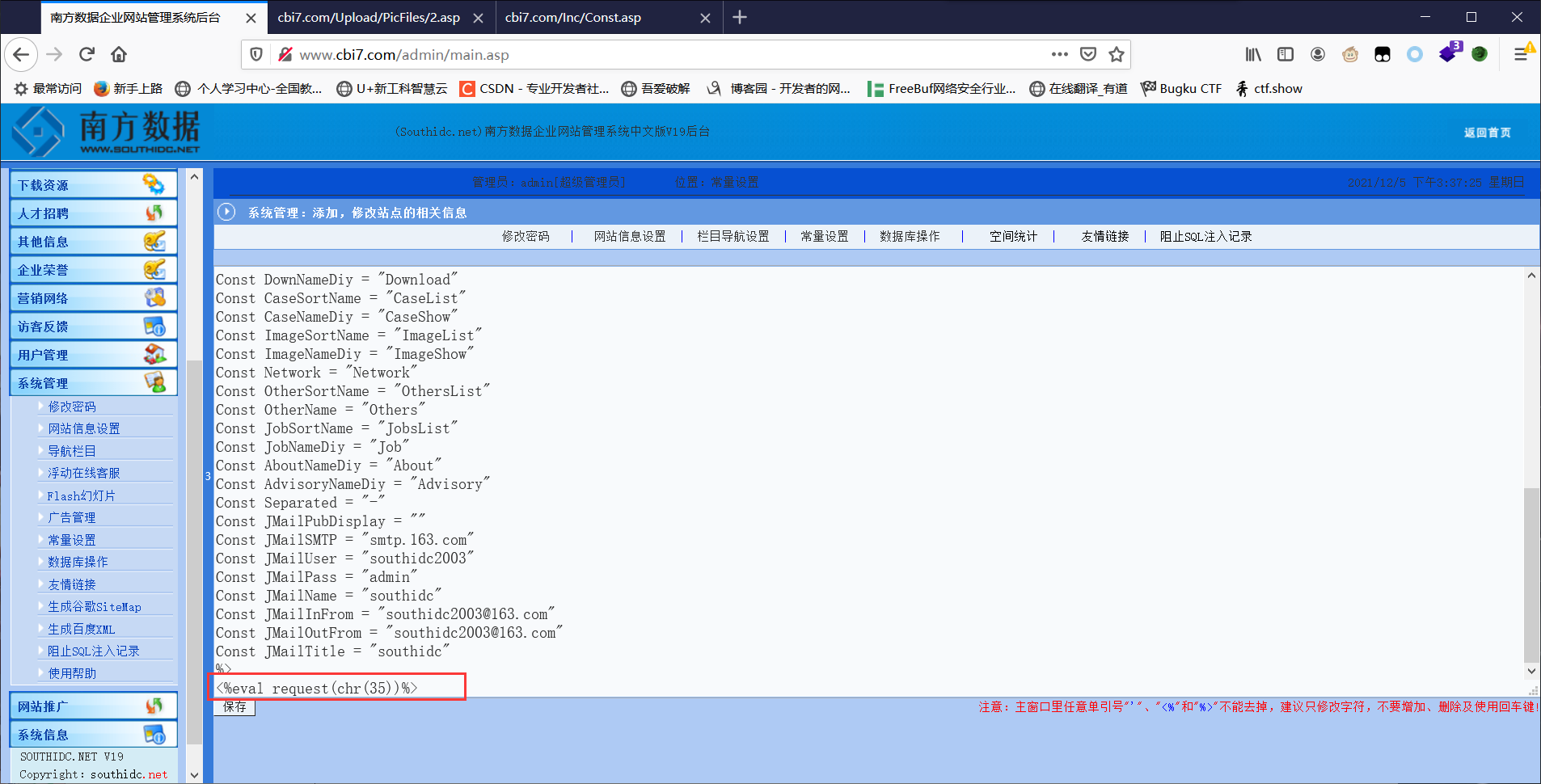The width and height of the screenshot is (1541, 784).
Task: Open 友情链接 in sidebar tree
Action: [72, 584]
